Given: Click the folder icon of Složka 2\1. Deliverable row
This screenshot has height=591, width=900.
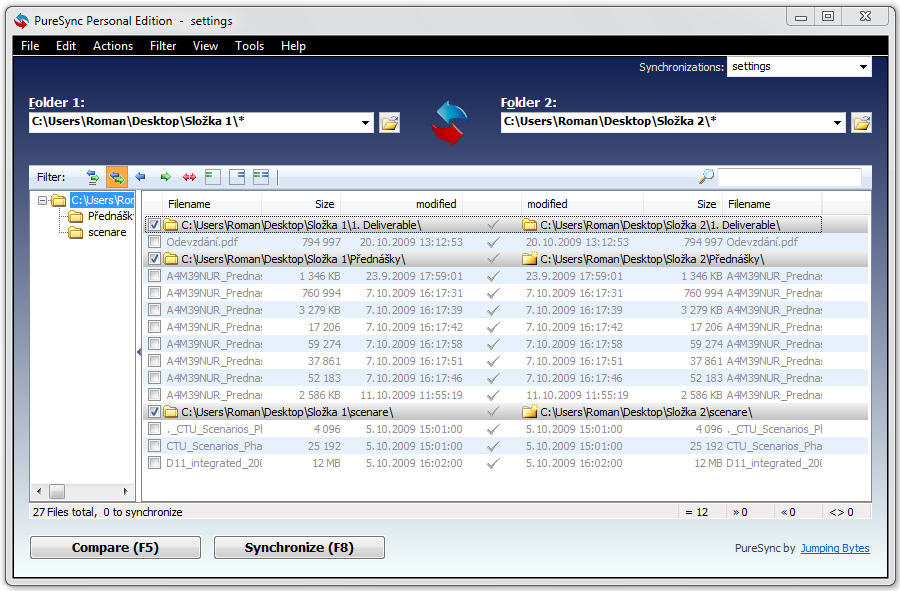Looking at the screenshot, I should click(530, 225).
